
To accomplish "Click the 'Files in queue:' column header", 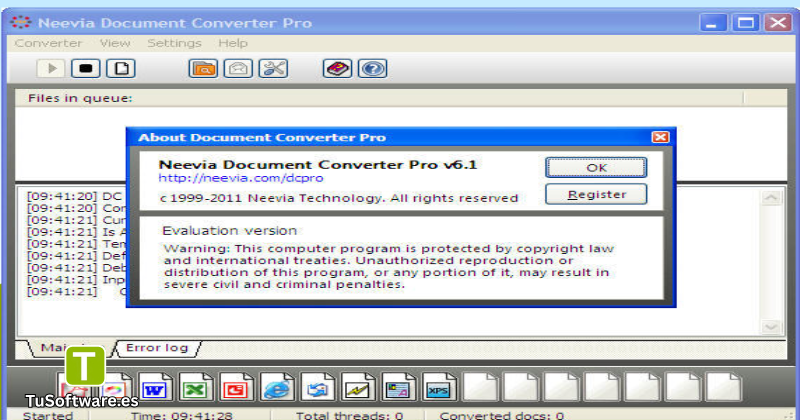I will coord(379,98).
